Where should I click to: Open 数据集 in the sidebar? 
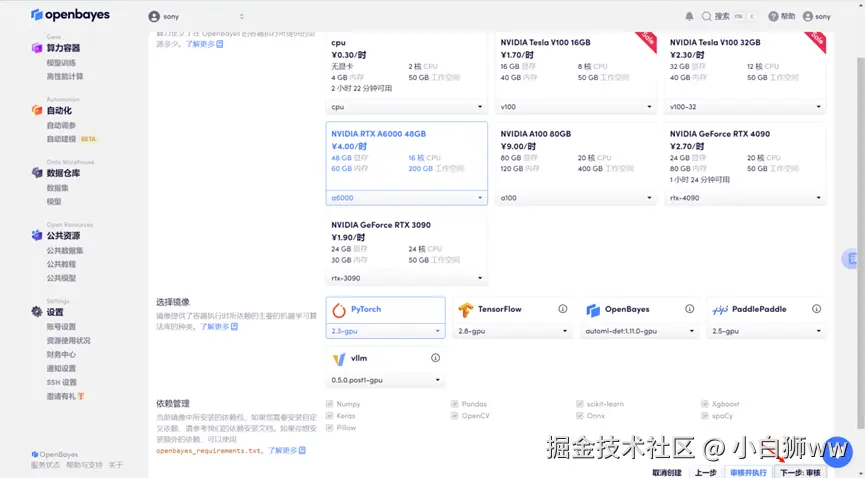(x=57, y=188)
